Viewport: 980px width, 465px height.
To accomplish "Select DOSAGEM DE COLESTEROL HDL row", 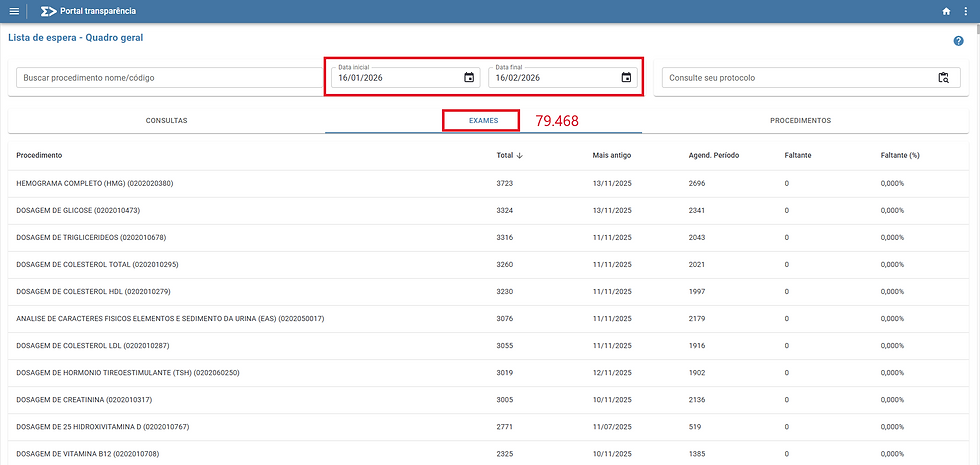I will tap(488, 292).
